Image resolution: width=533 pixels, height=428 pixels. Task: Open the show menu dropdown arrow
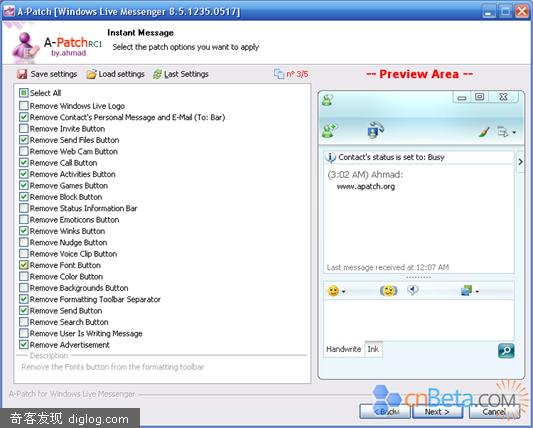[514, 132]
